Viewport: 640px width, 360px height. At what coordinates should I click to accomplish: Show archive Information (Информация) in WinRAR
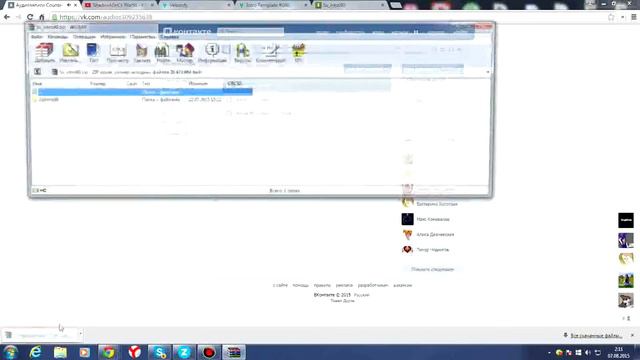(x=212, y=53)
